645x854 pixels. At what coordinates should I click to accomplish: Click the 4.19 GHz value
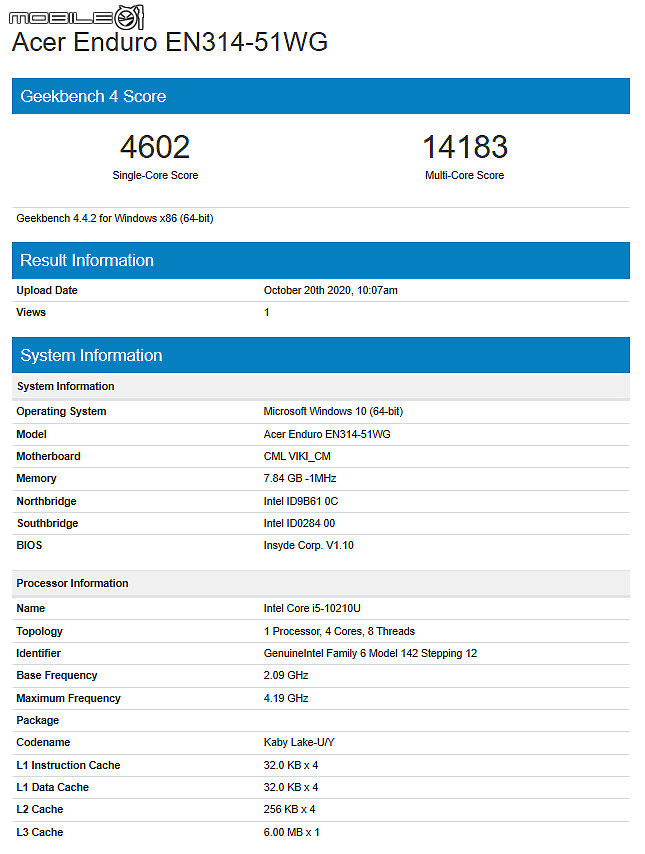pos(286,698)
